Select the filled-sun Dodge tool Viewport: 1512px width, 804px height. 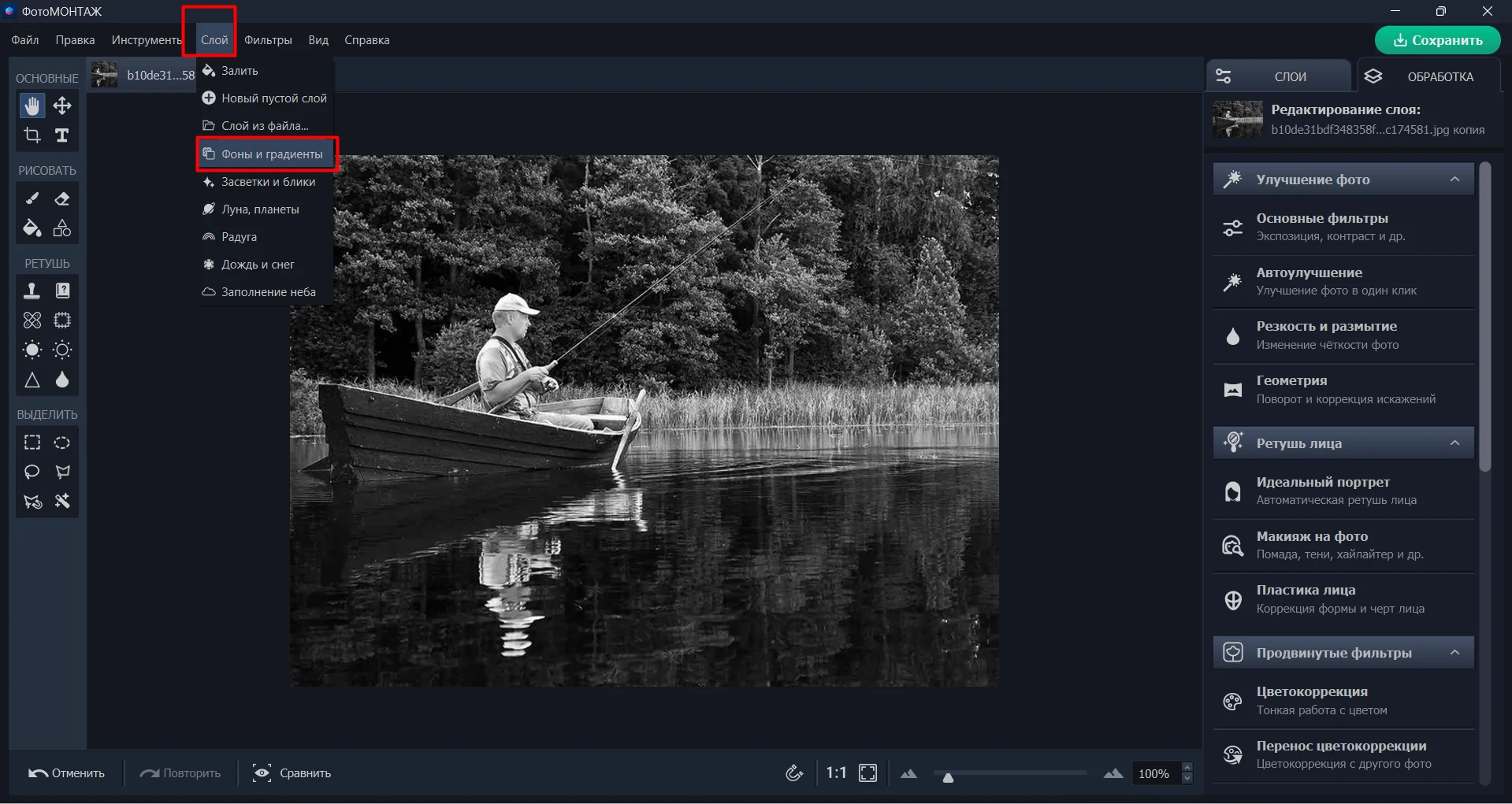pos(32,350)
